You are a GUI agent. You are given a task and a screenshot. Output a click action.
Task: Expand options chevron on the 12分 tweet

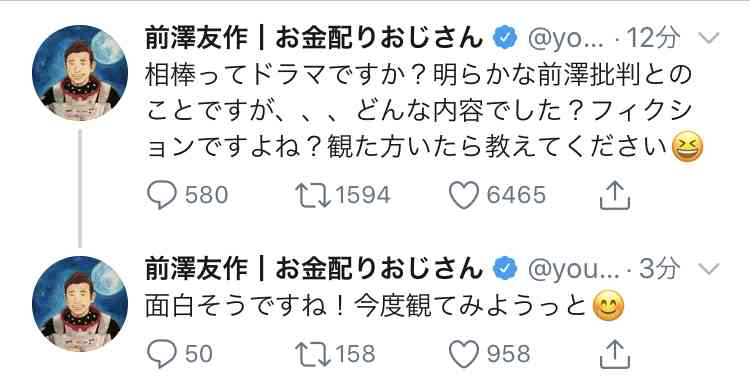pos(708,38)
